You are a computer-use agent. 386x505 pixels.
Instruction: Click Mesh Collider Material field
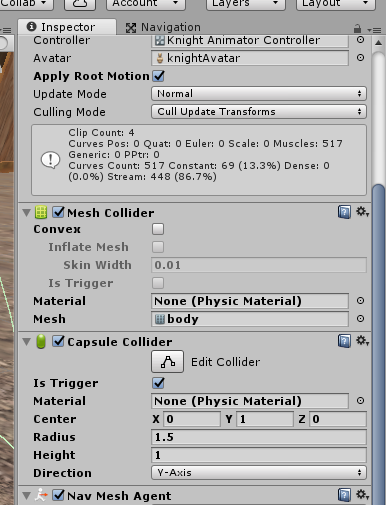pyautogui.click(x=250, y=301)
